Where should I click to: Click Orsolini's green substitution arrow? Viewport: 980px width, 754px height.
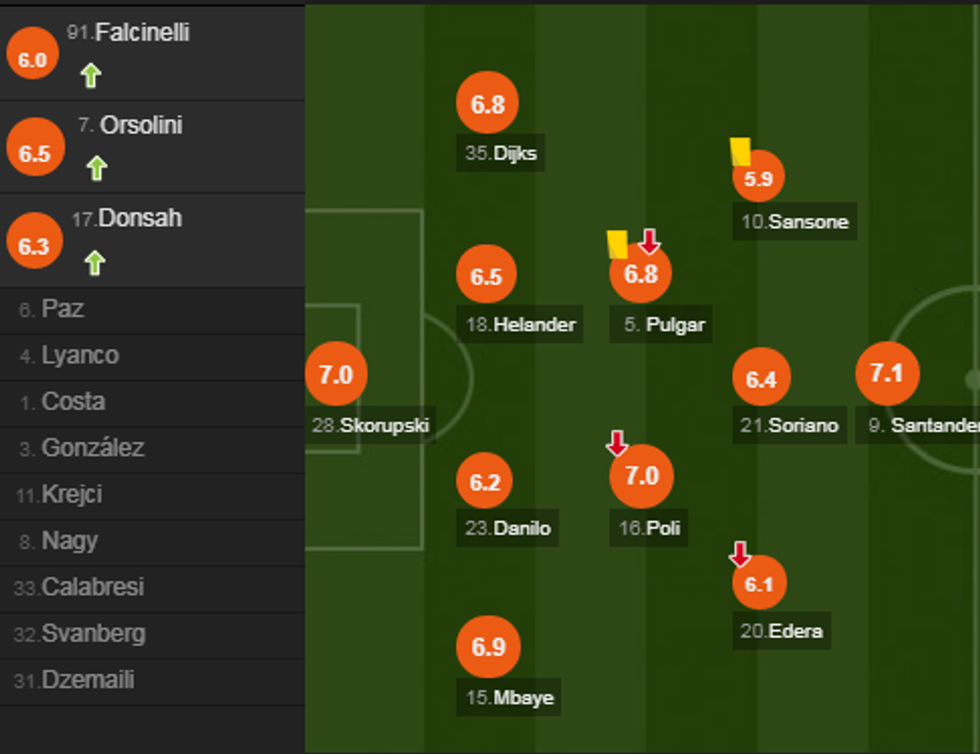(x=96, y=168)
